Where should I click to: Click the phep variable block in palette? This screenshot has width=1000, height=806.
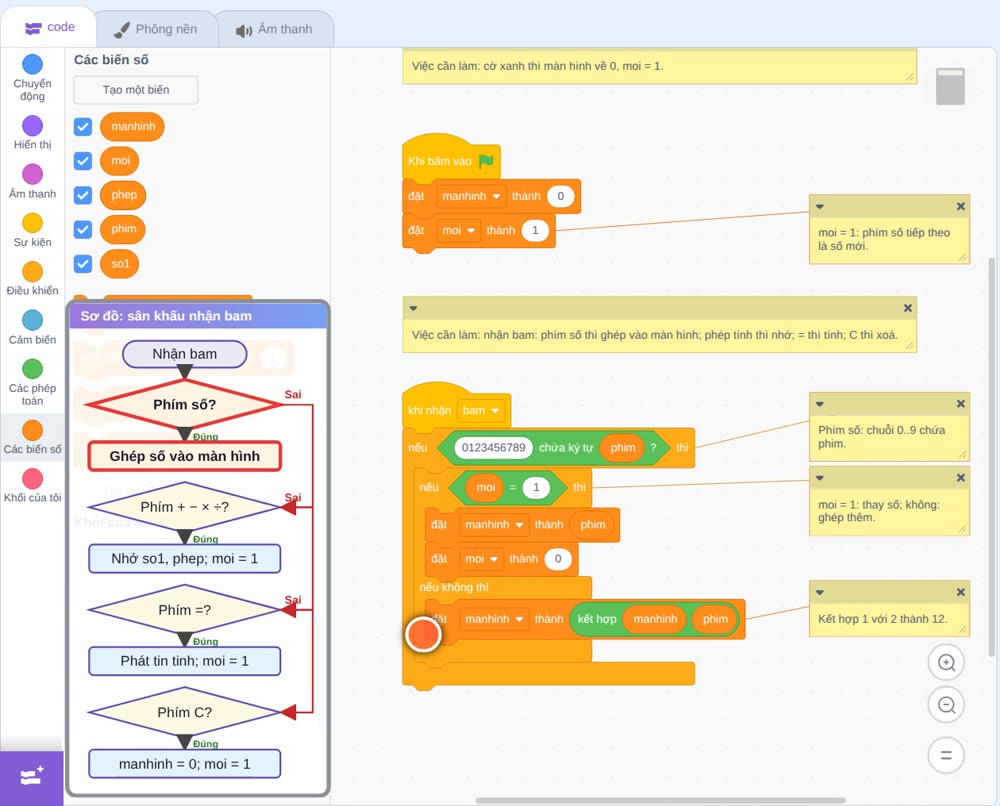[123, 195]
